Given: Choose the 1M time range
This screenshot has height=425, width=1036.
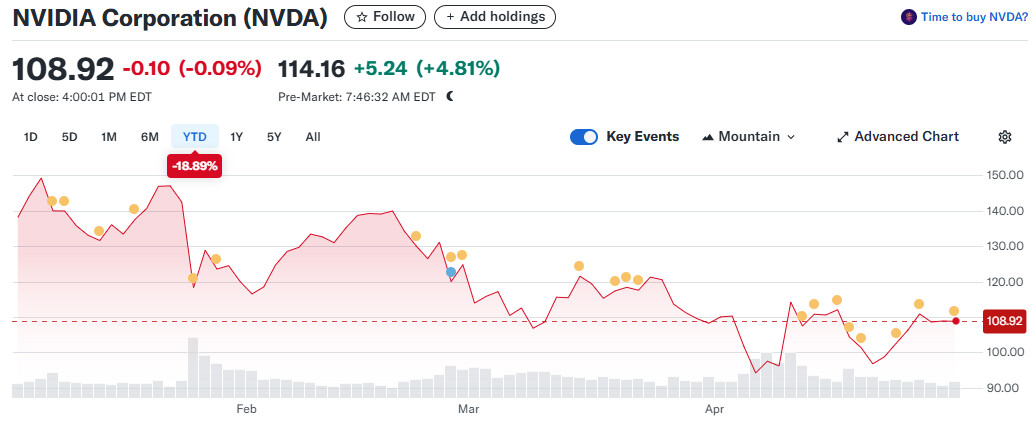Looking at the screenshot, I should coord(109,137).
